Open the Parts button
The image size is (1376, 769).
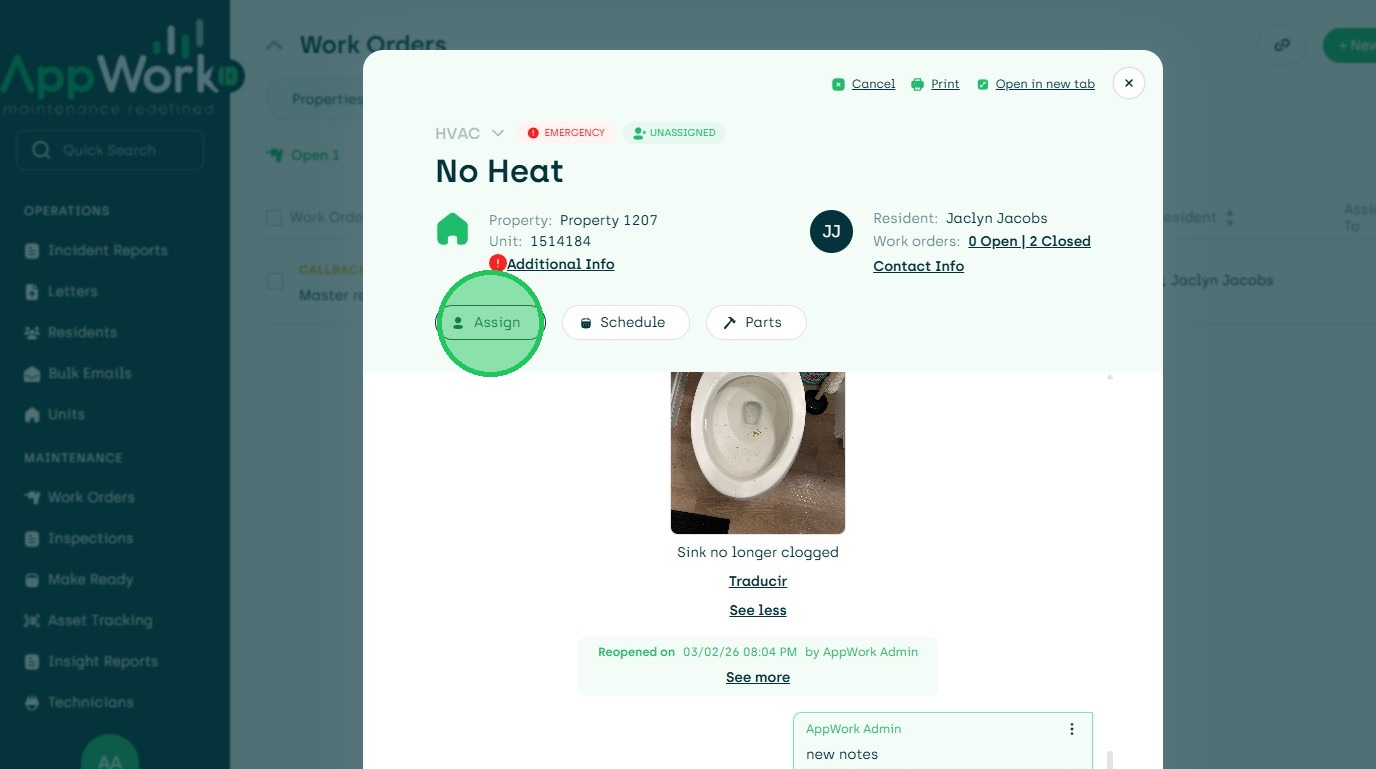(x=756, y=322)
